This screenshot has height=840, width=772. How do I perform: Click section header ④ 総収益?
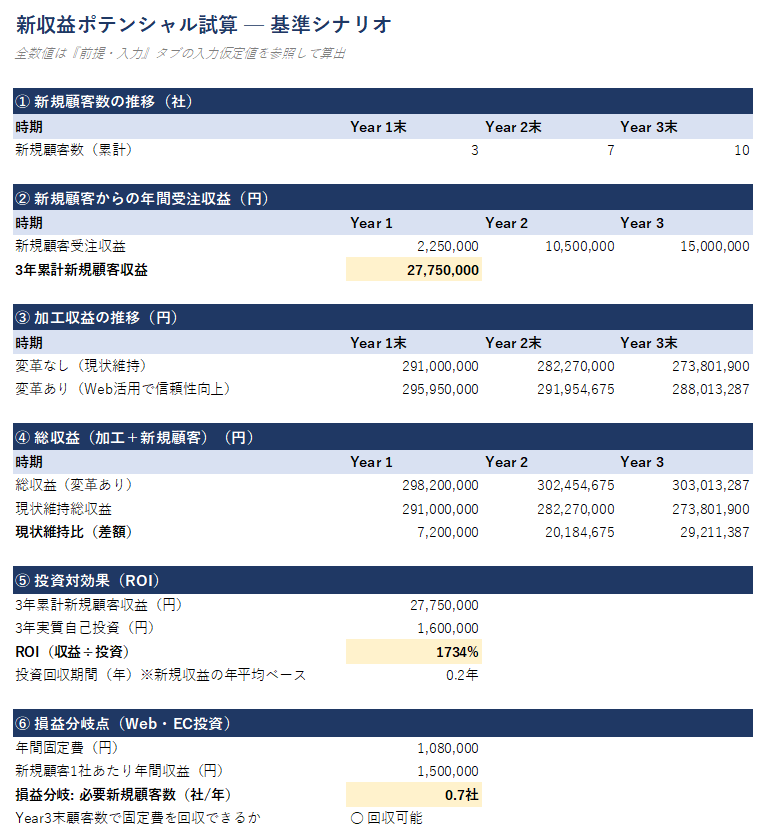click(383, 437)
